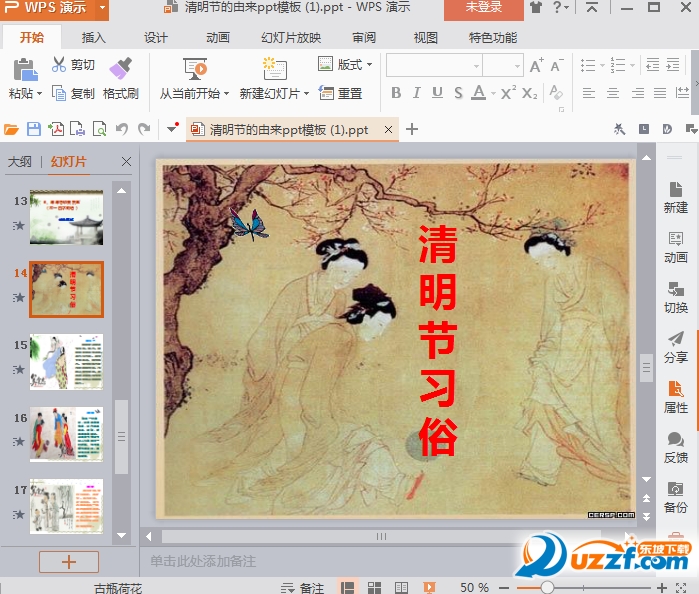Viewport: 699px width, 594px height.
Task: Open font size combo box
Action: (x=503, y=66)
